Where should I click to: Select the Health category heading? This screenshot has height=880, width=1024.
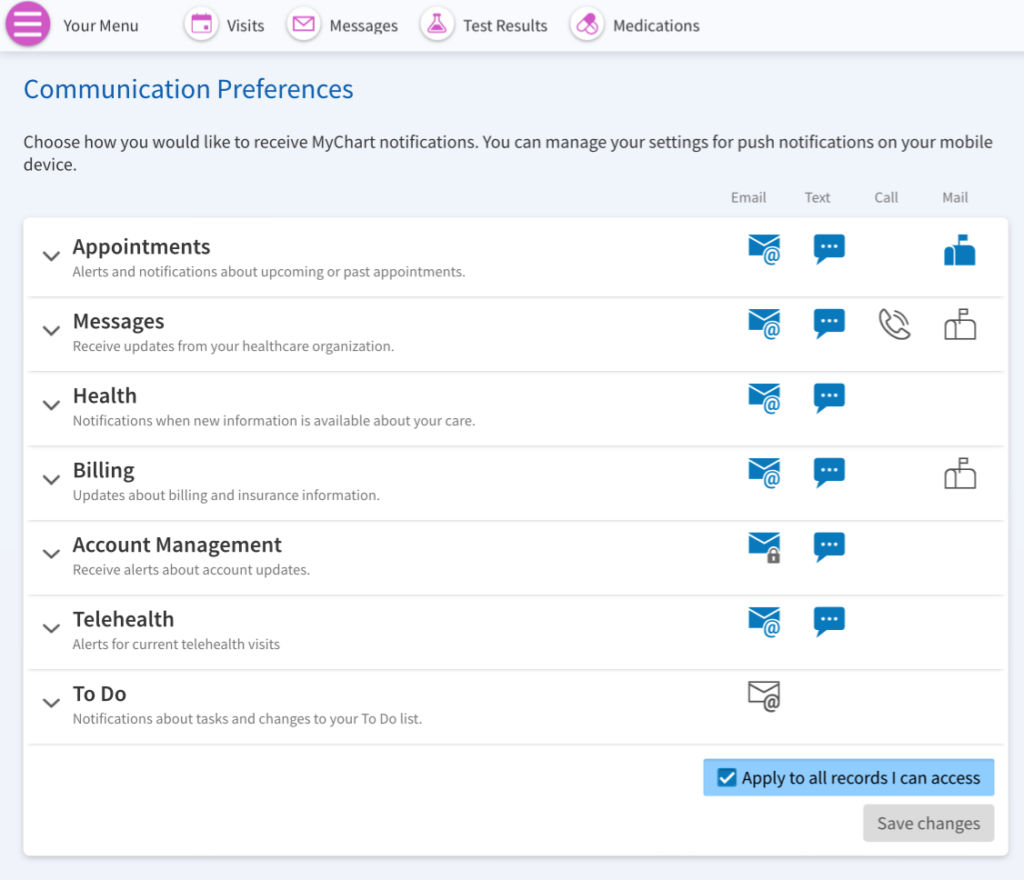click(x=104, y=396)
